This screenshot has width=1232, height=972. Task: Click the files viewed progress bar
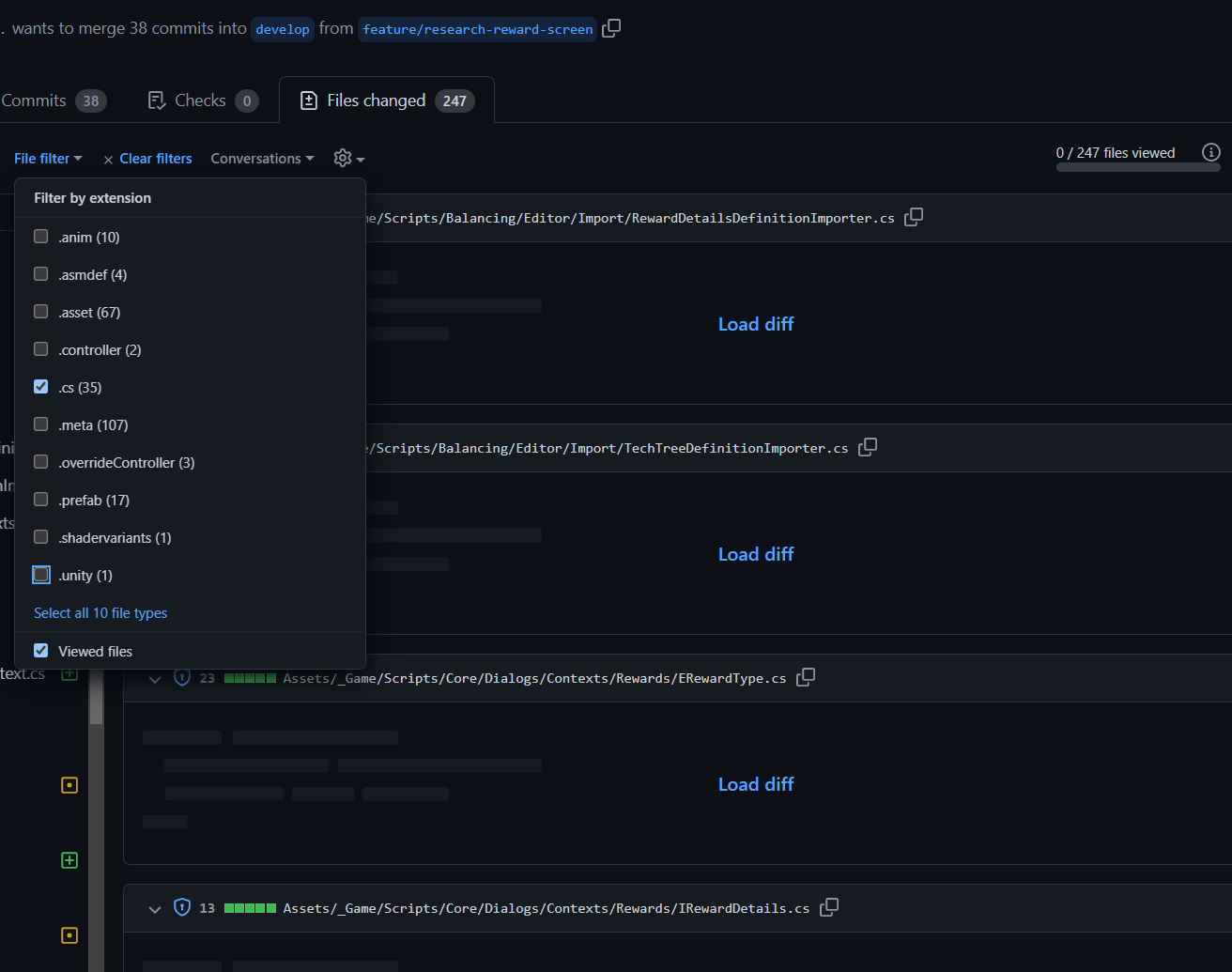pyautogui.click(x=1138, y=167)
